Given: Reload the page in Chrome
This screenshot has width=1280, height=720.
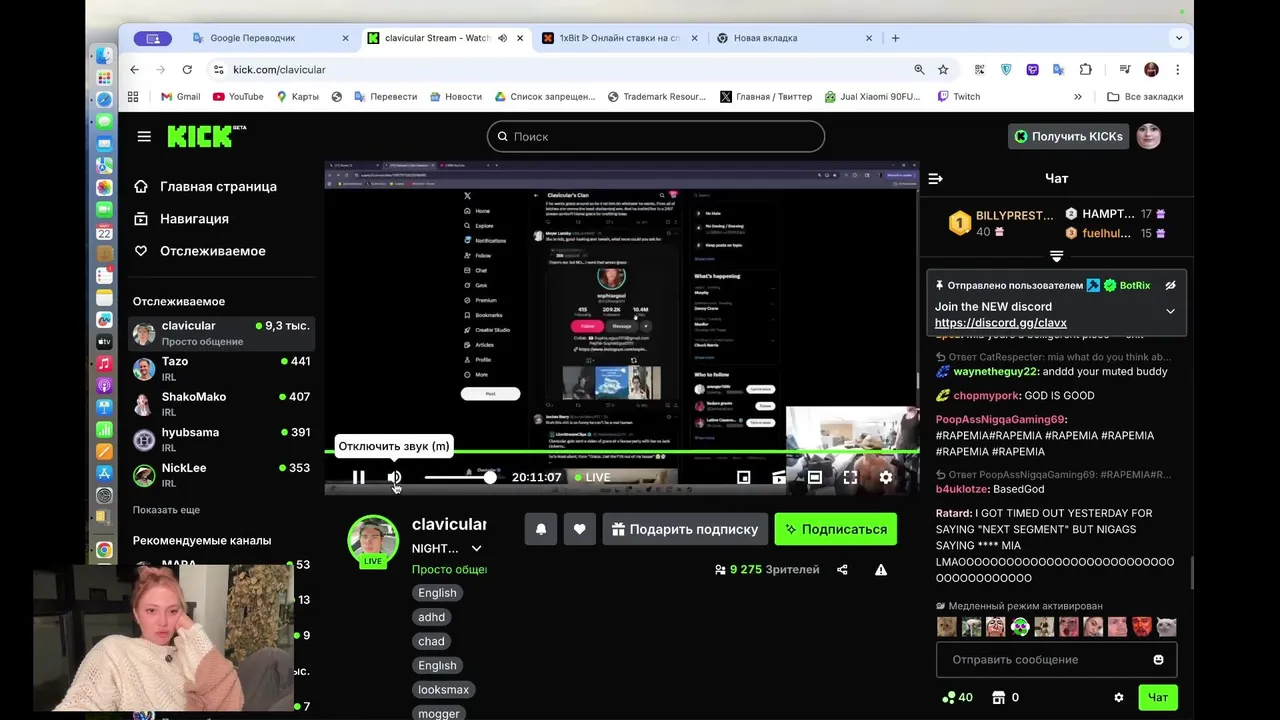Looking at the screenshot, I should tap(186, 69).
